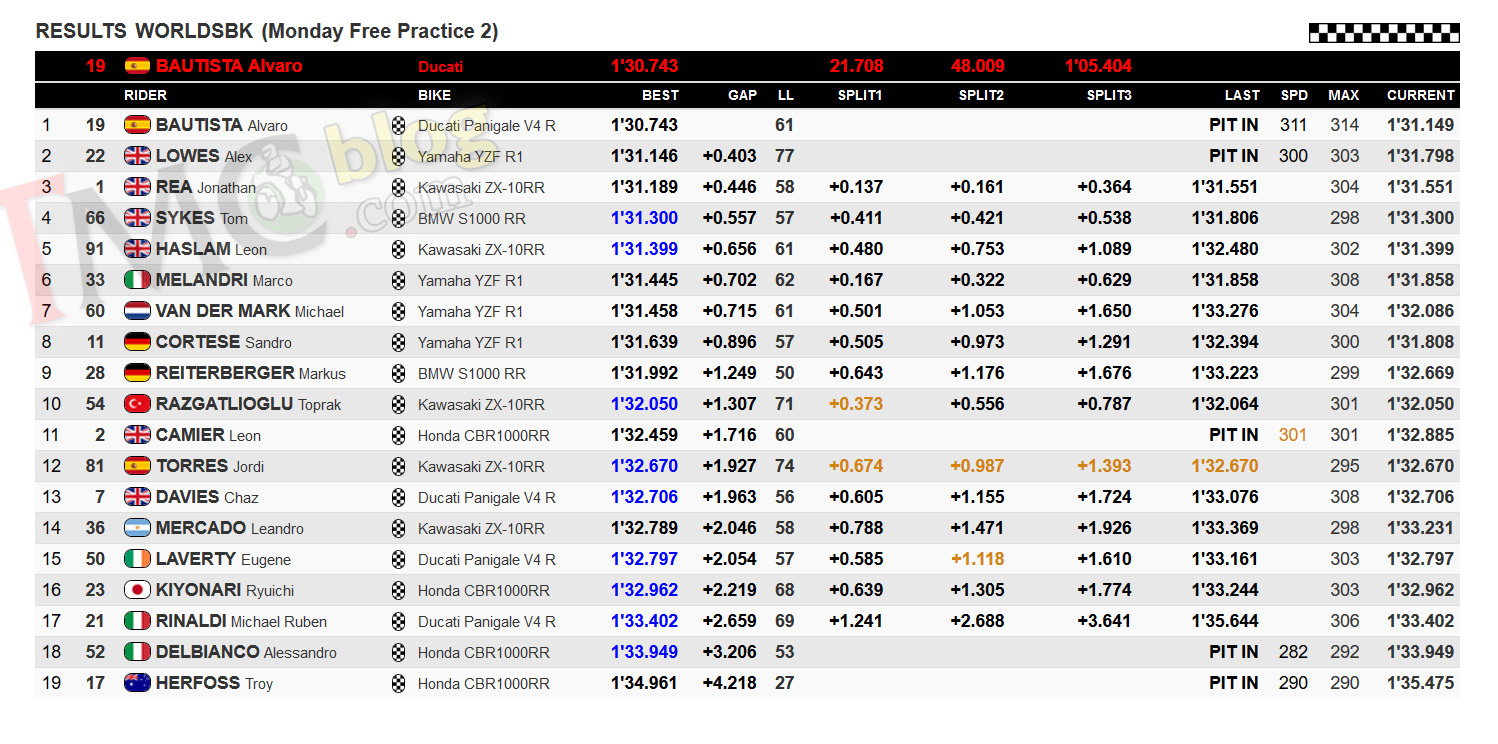Click the SPD column header

point(1294,95)
